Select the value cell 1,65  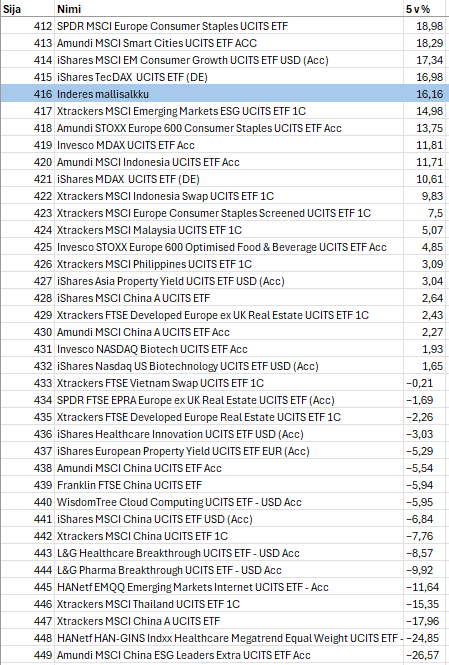(x=424, y=366)
